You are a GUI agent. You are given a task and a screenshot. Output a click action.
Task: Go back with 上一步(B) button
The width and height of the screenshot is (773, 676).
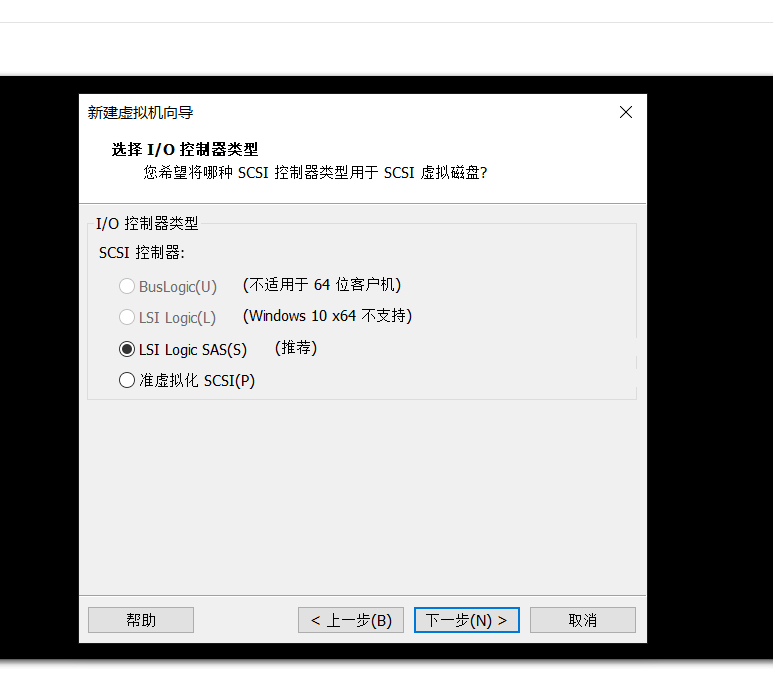(351, 620)
